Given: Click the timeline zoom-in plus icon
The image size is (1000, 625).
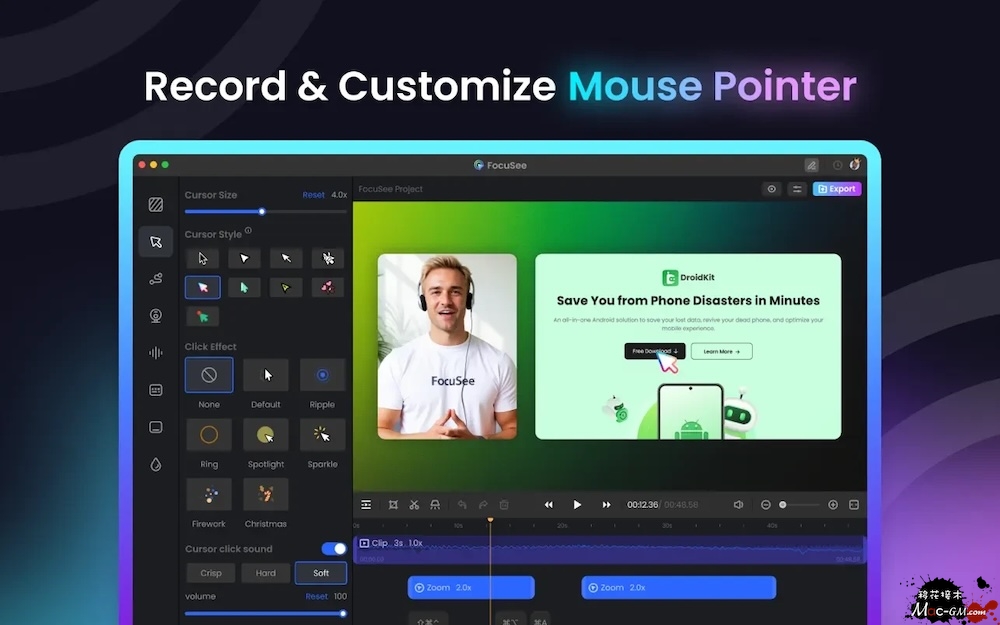Looking at the screenshot, I should coord(833,505).
